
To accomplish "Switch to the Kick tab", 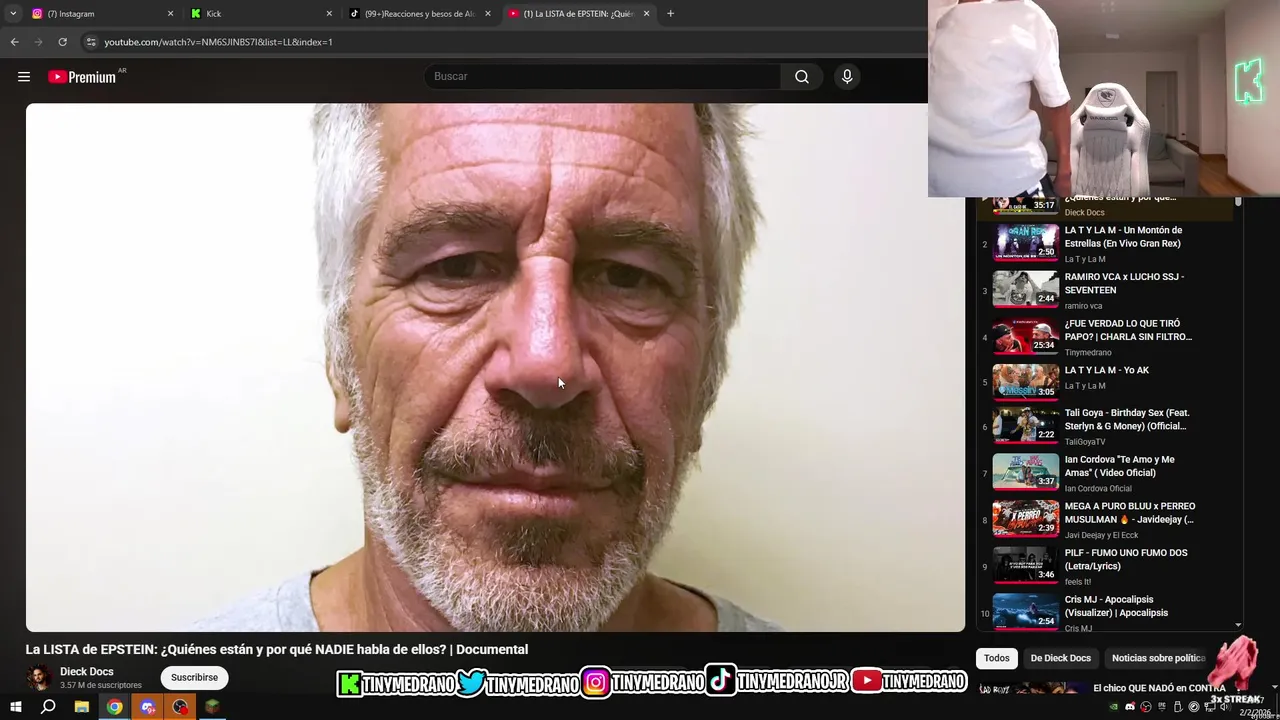I will pyautogui.click(x=260, y=14).
